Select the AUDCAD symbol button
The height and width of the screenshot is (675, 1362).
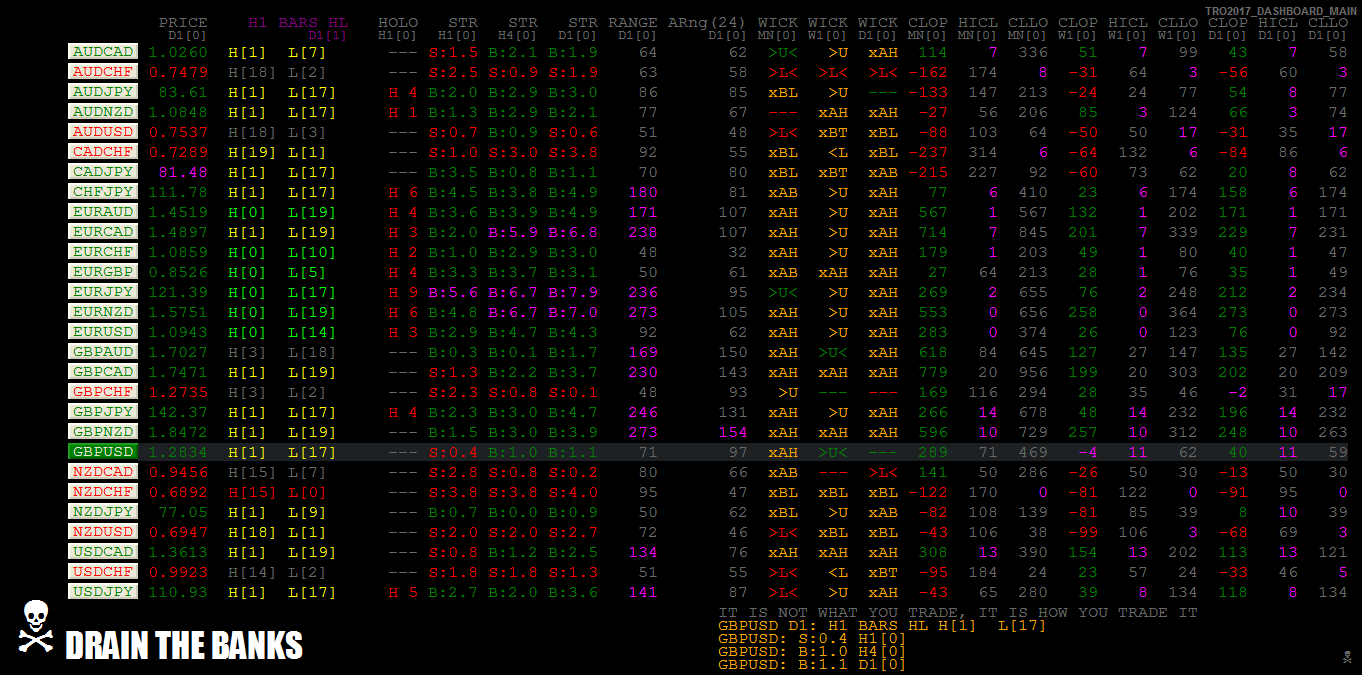pos(103,51)
